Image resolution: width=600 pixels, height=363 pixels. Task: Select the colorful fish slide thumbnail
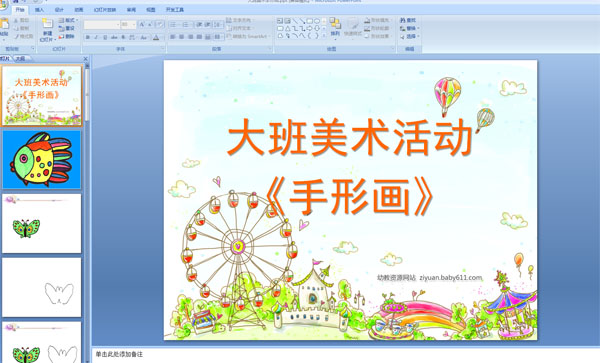click(42, 160)
